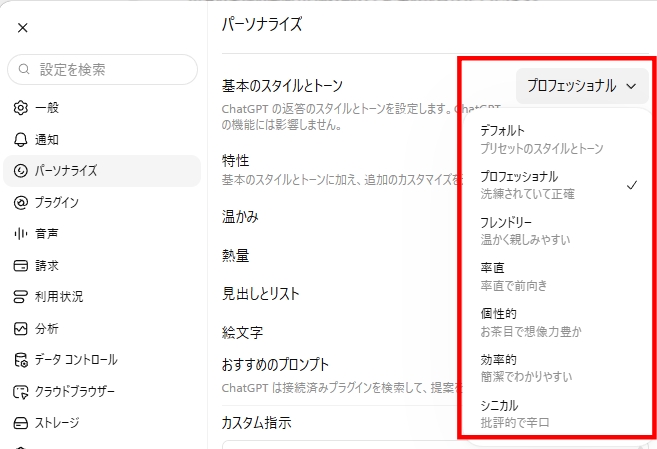Click the database icon for データ コントロール

(x=21, y=360)
